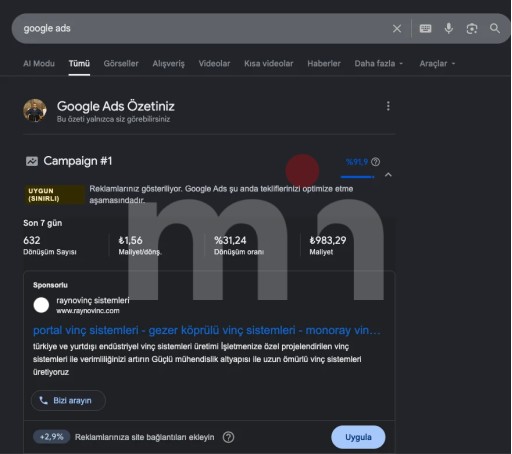This screenshot has height=454, width=512.
Task: Open image search via the camera lens icon
Action: 471,29
